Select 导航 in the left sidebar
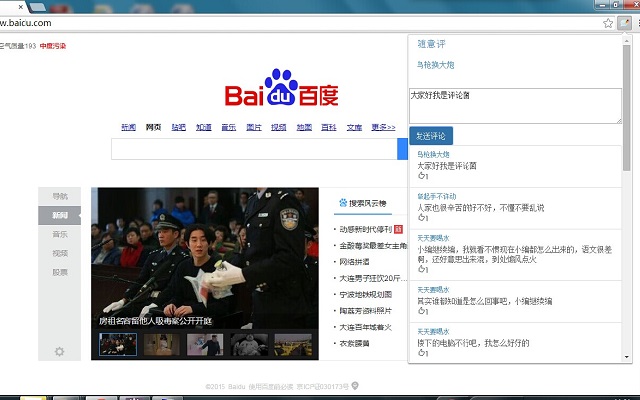 (x=60, y=196)
